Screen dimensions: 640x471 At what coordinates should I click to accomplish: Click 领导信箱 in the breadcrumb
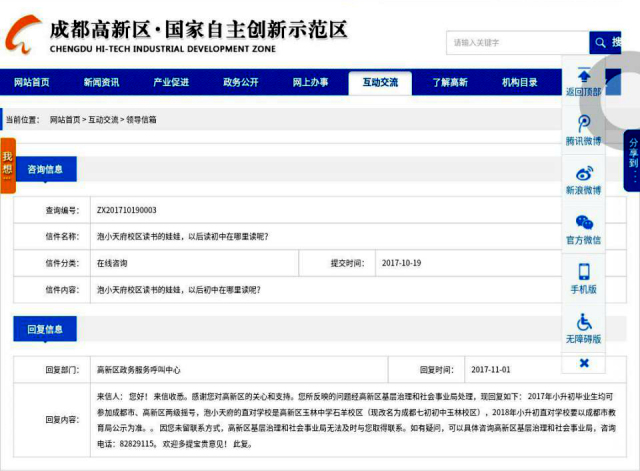point(141,119)
